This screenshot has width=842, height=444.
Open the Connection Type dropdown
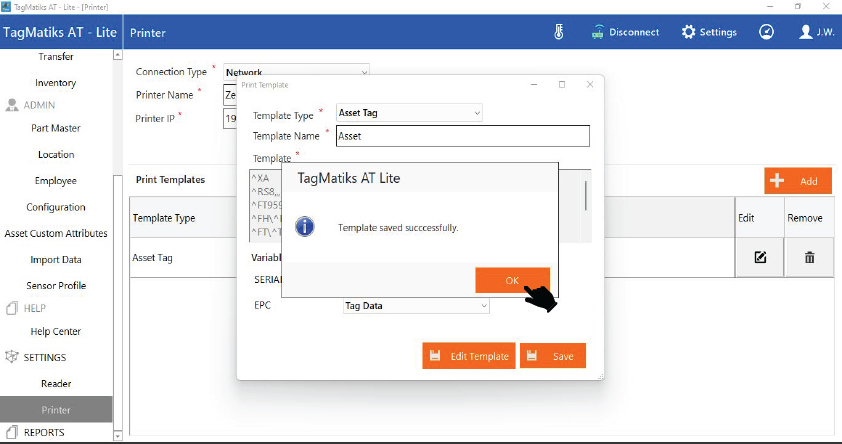[363, 72]
